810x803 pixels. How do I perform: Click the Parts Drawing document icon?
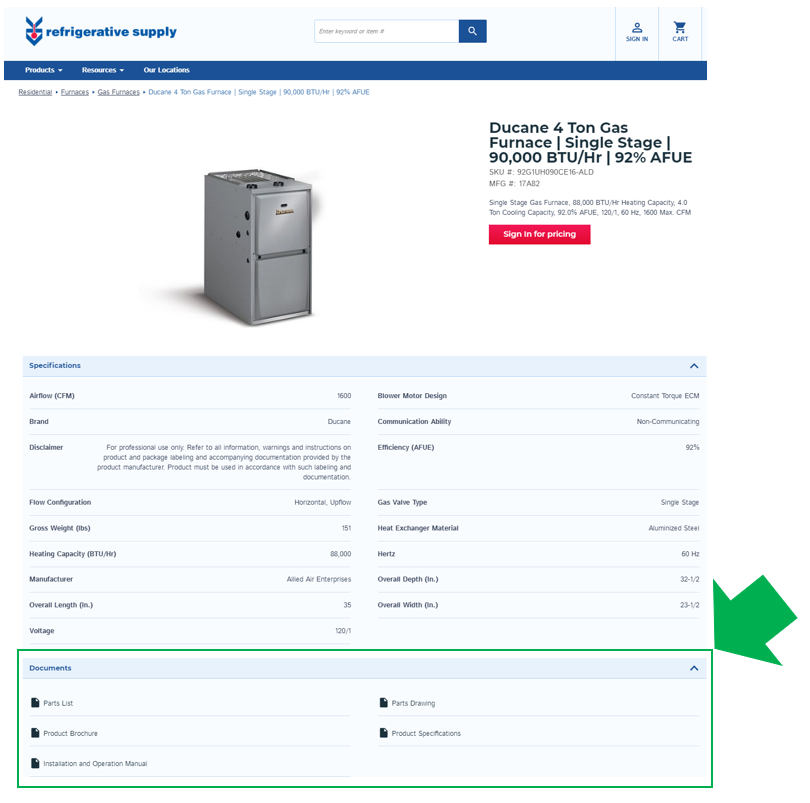[383, 703]
